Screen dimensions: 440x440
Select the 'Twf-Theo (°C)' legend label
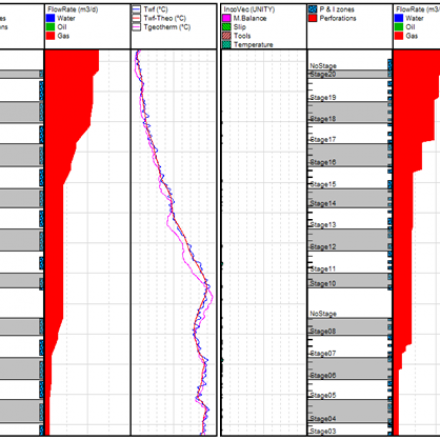(x=165, y=18)
